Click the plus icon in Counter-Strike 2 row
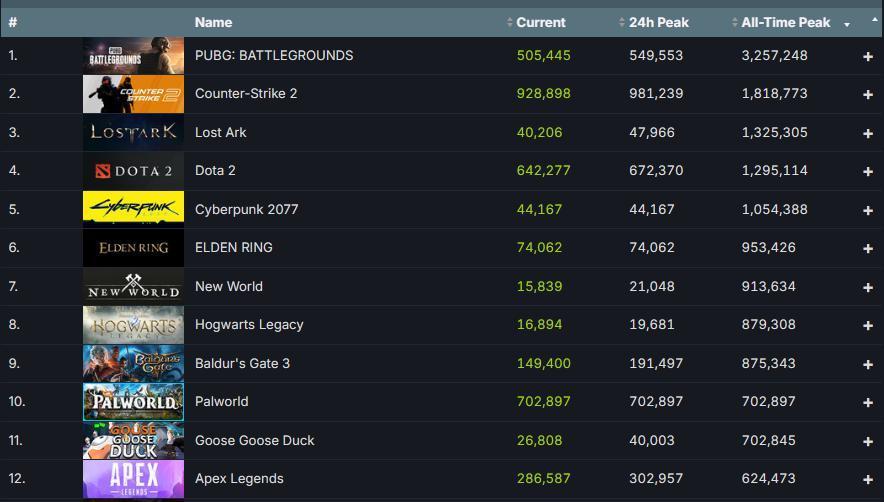 [x=867, y=94]
